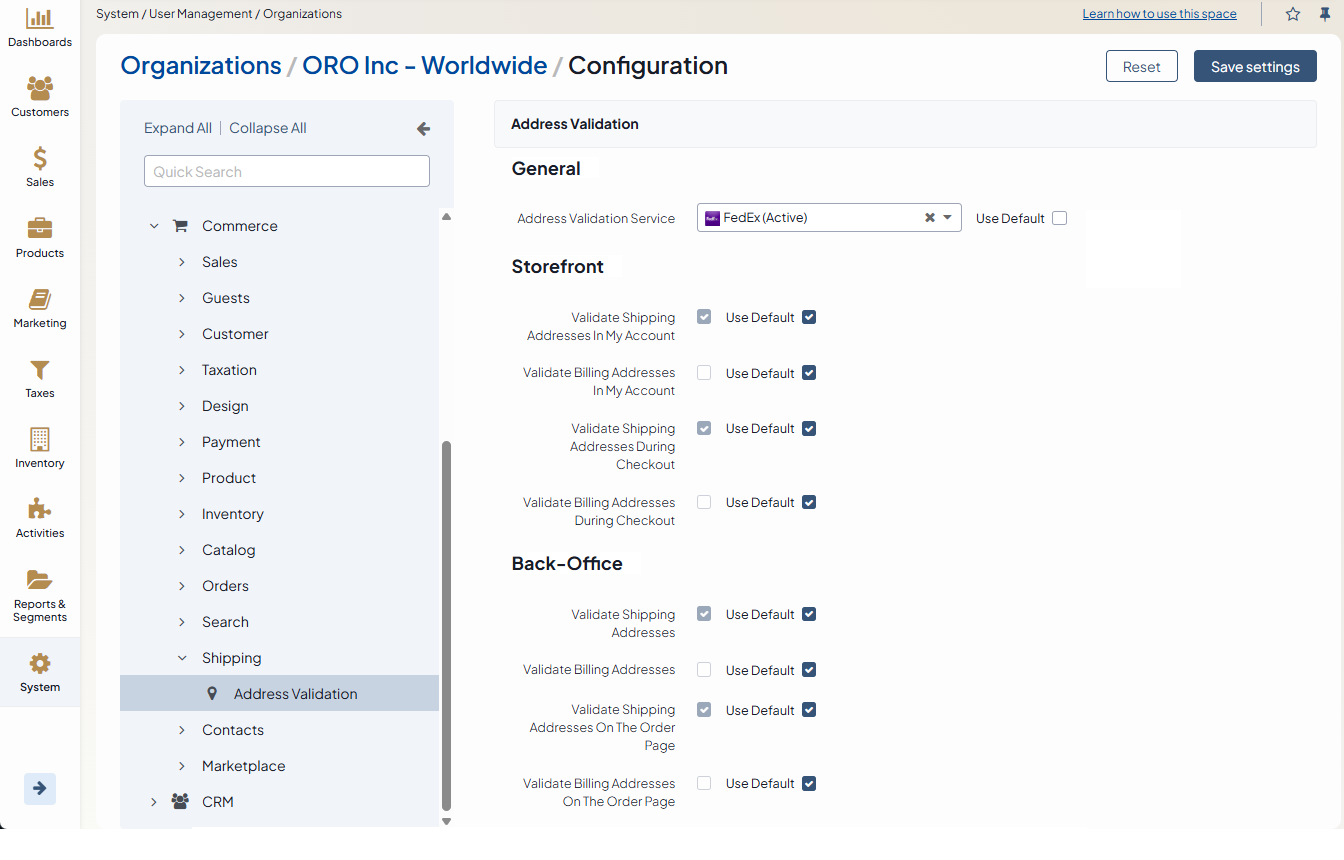Expand the Payment tree section
This screenshot has width=1344, height=860.
[x=182, y=442]
